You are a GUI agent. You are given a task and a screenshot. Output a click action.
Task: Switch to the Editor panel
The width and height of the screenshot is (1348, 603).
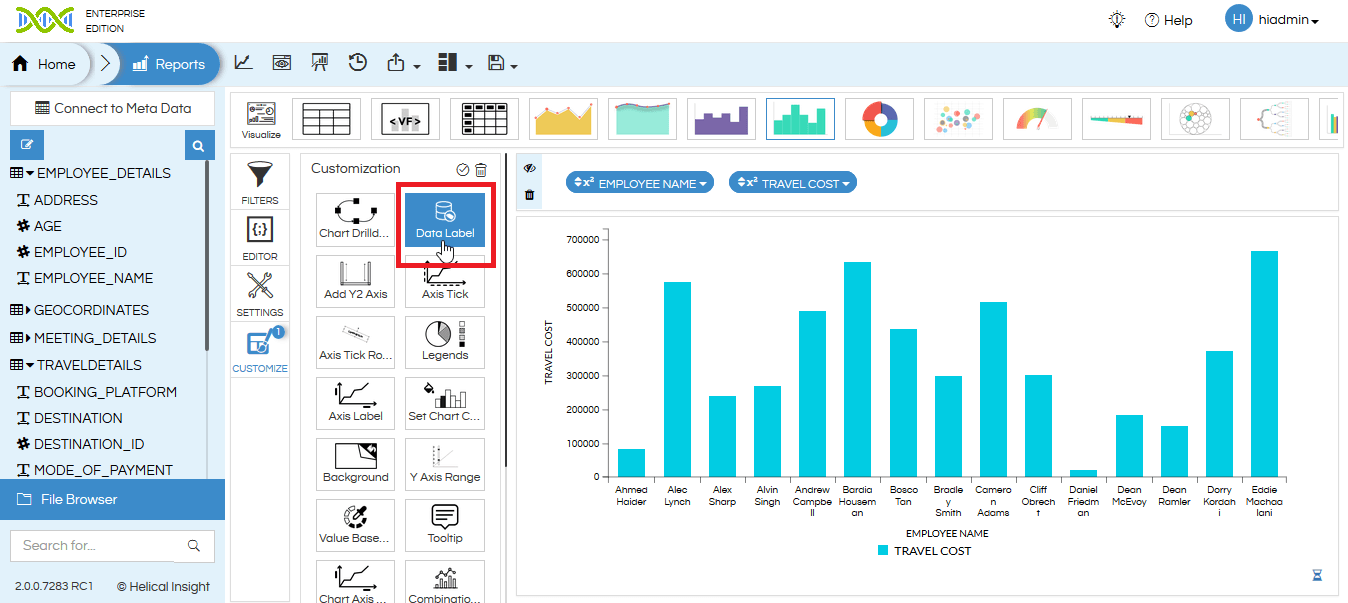(x=260, y=239)
